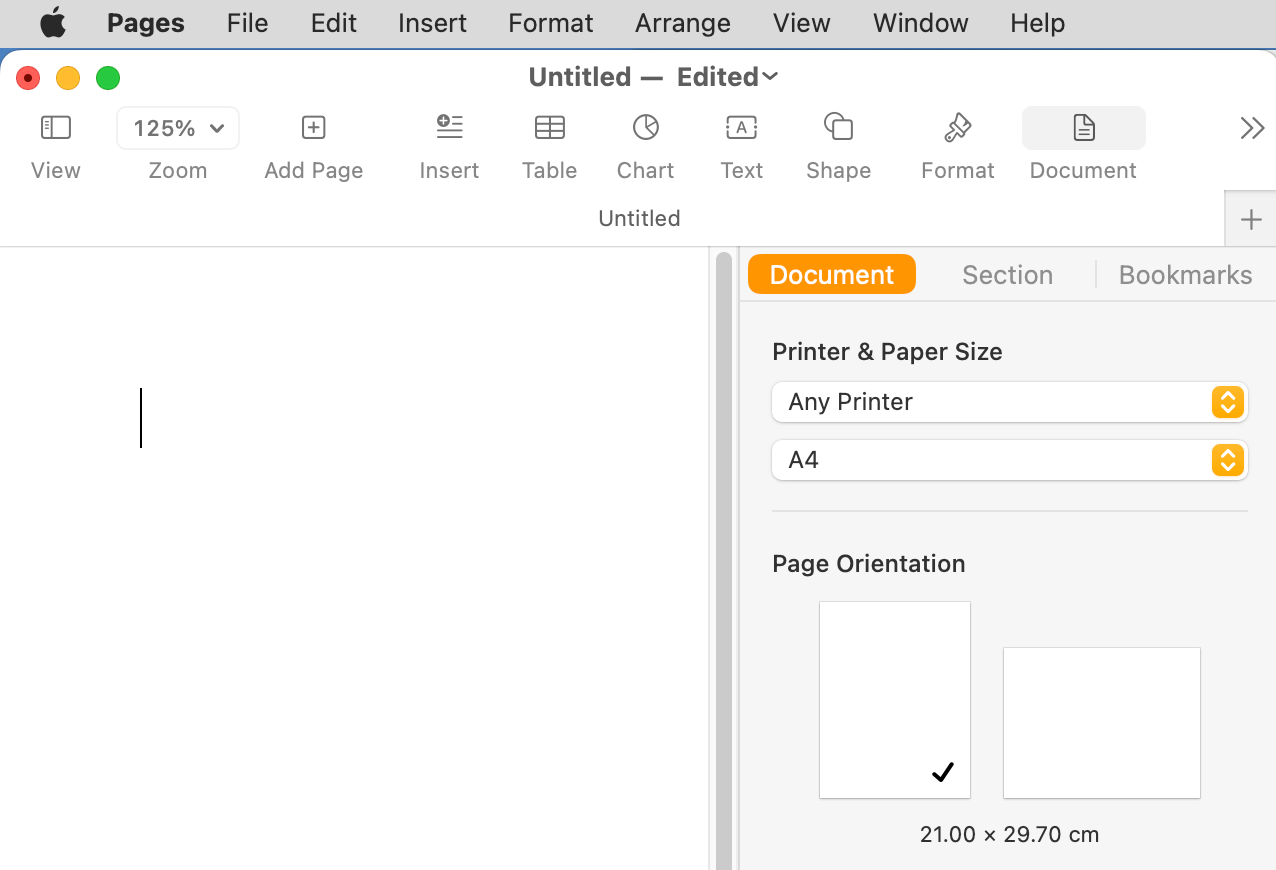Open the Insert menu in menu bar
Screen dimensions: 1276x870
432,23
